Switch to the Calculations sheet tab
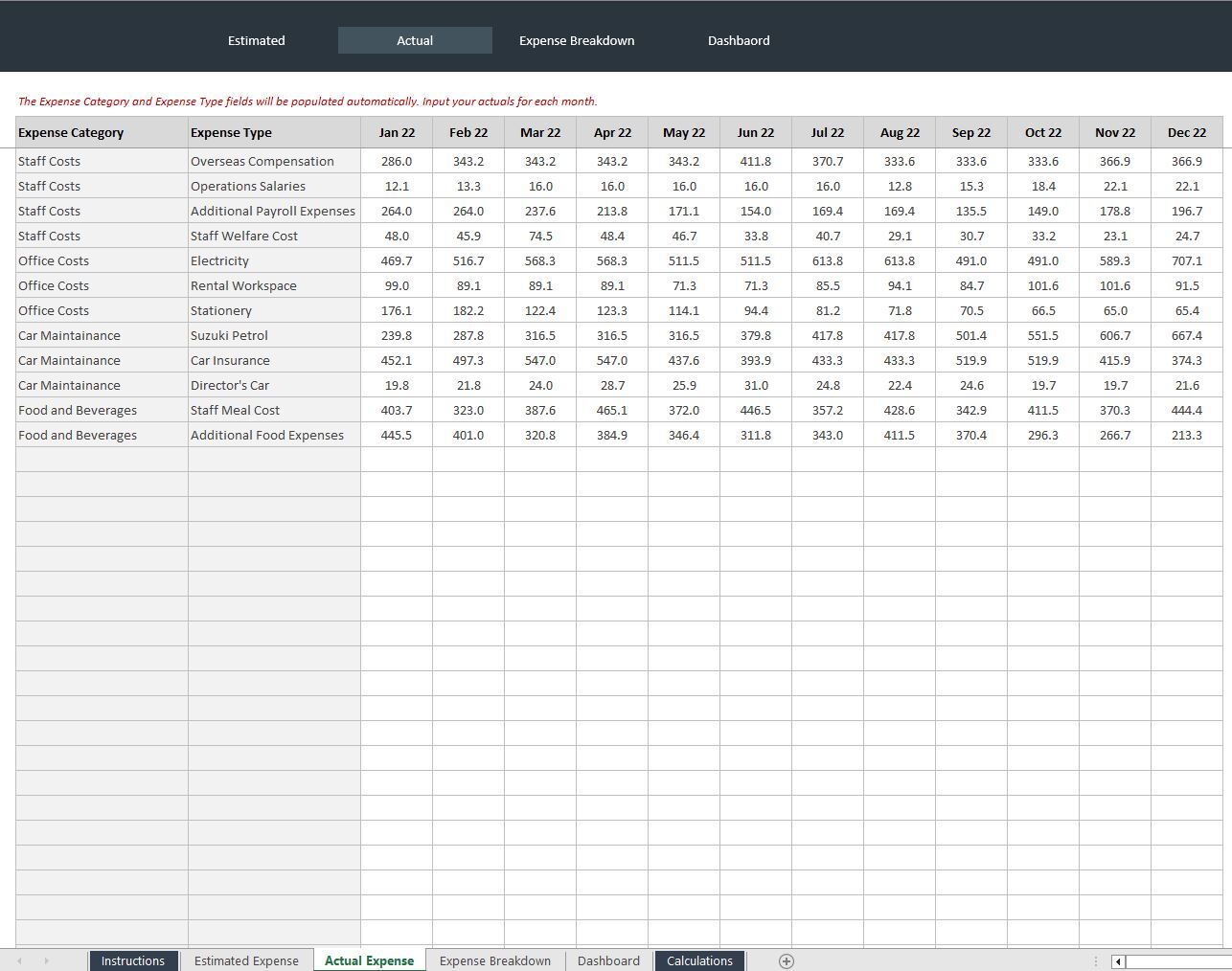1232x971 pixels. pos(699,960)
